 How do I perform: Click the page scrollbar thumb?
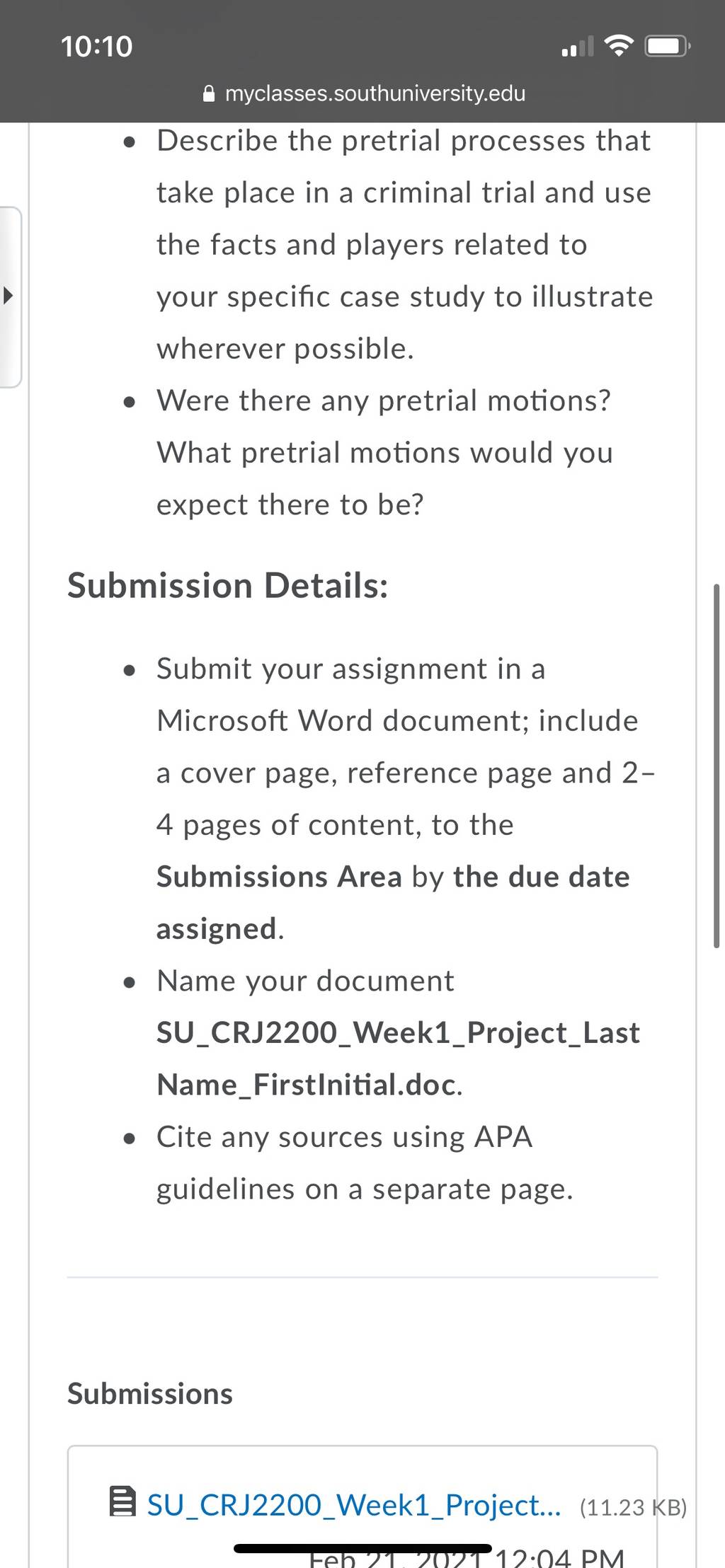tap(717, 766)
